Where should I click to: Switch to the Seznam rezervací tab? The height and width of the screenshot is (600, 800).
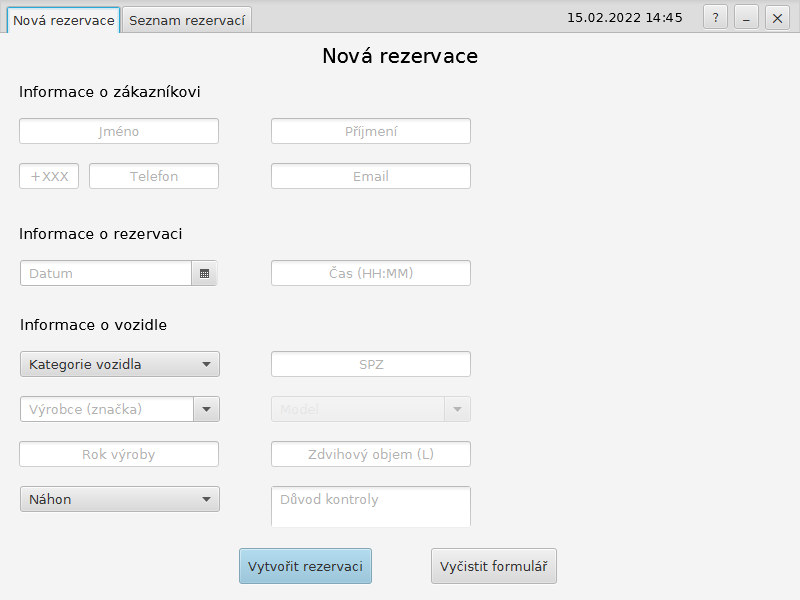click(187, 20)
